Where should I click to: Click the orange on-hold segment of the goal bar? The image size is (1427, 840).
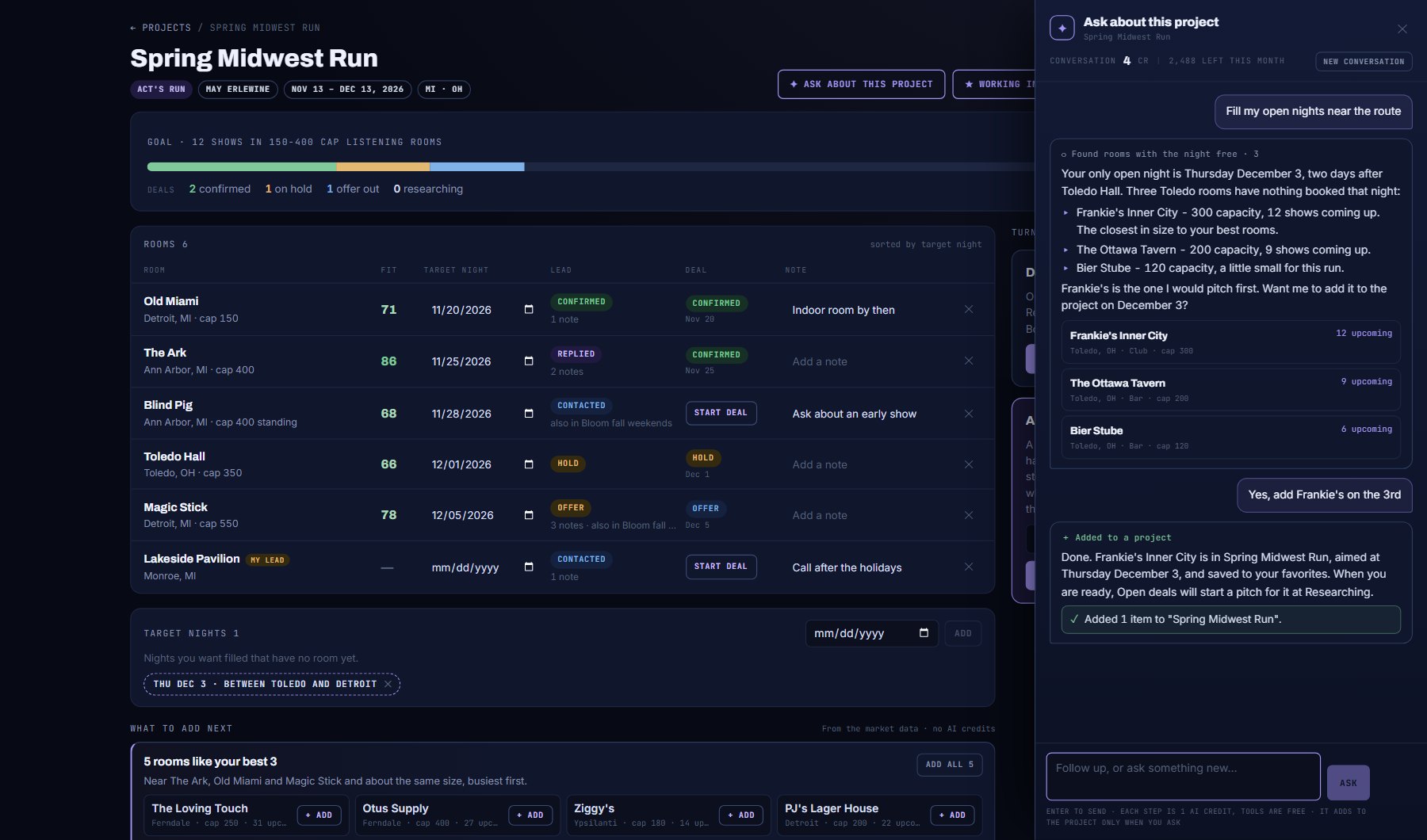384,167
